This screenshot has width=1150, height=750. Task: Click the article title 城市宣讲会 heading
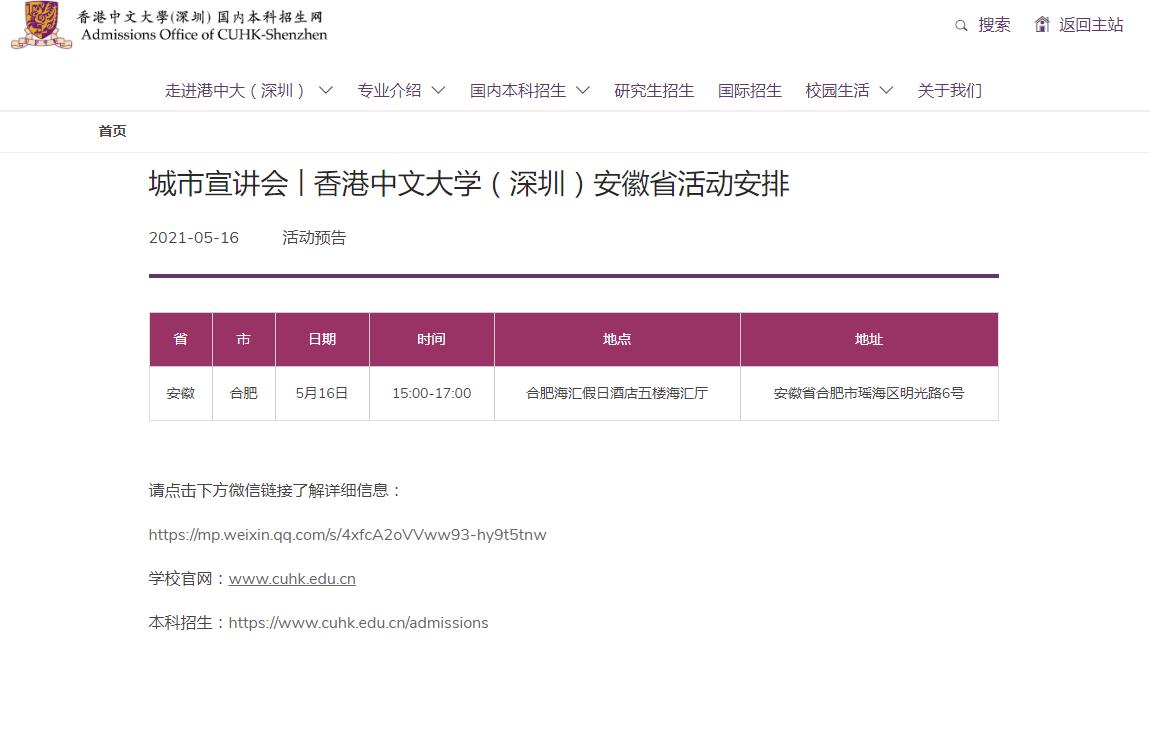click(469, 184)
